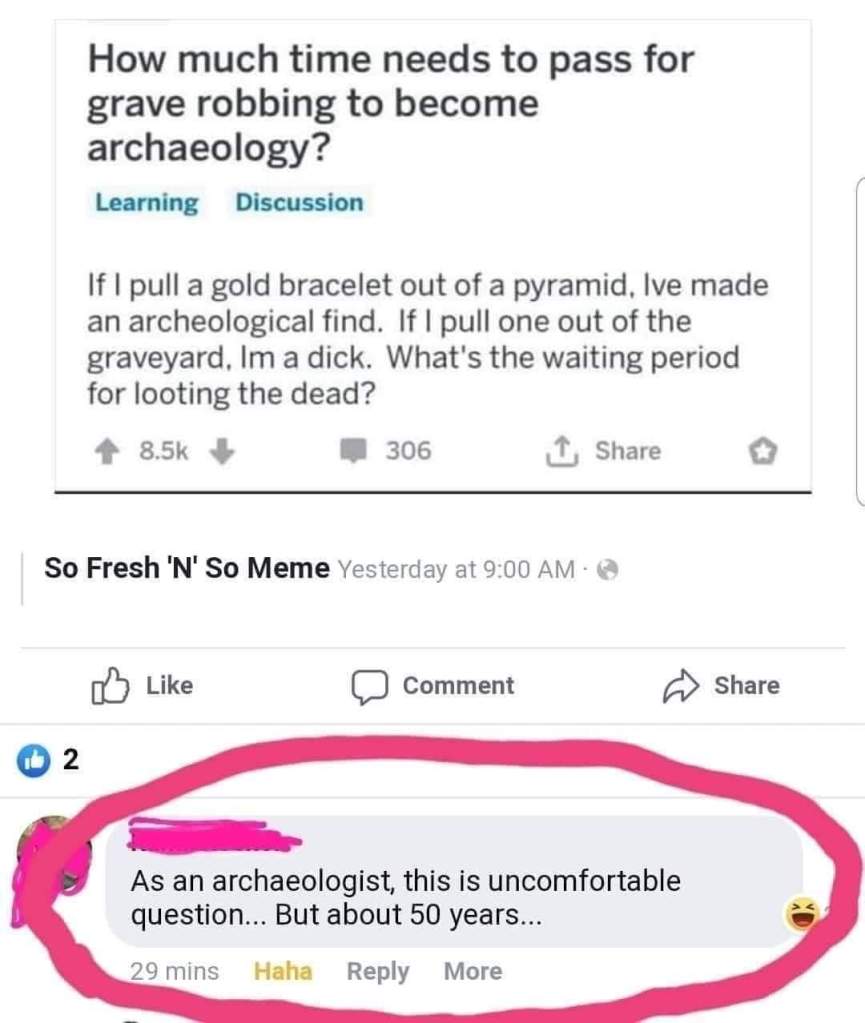Reply to the archaeologist comment
The width and height of the screenshot is (865, 1023).
pos(378,971)
